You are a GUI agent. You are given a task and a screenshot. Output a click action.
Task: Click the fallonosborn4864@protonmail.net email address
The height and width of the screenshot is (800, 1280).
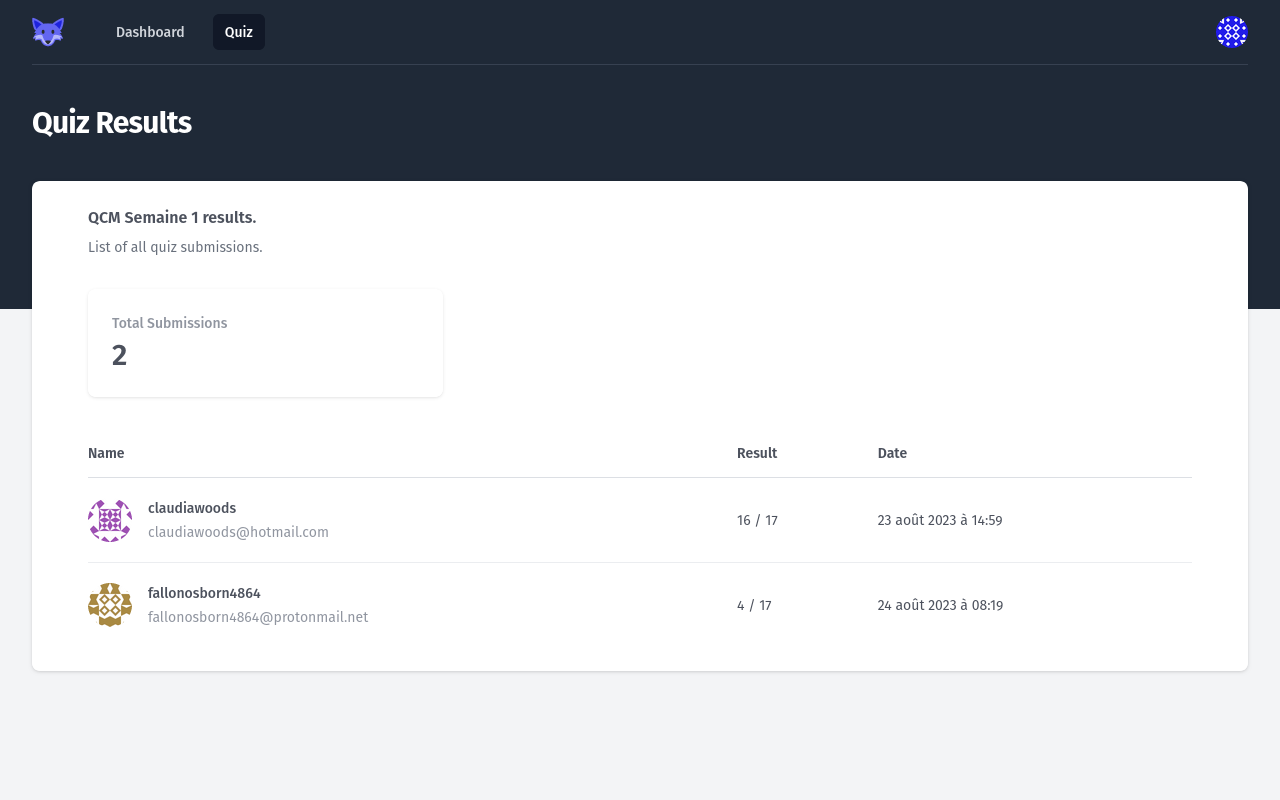[x=258, y=617]
